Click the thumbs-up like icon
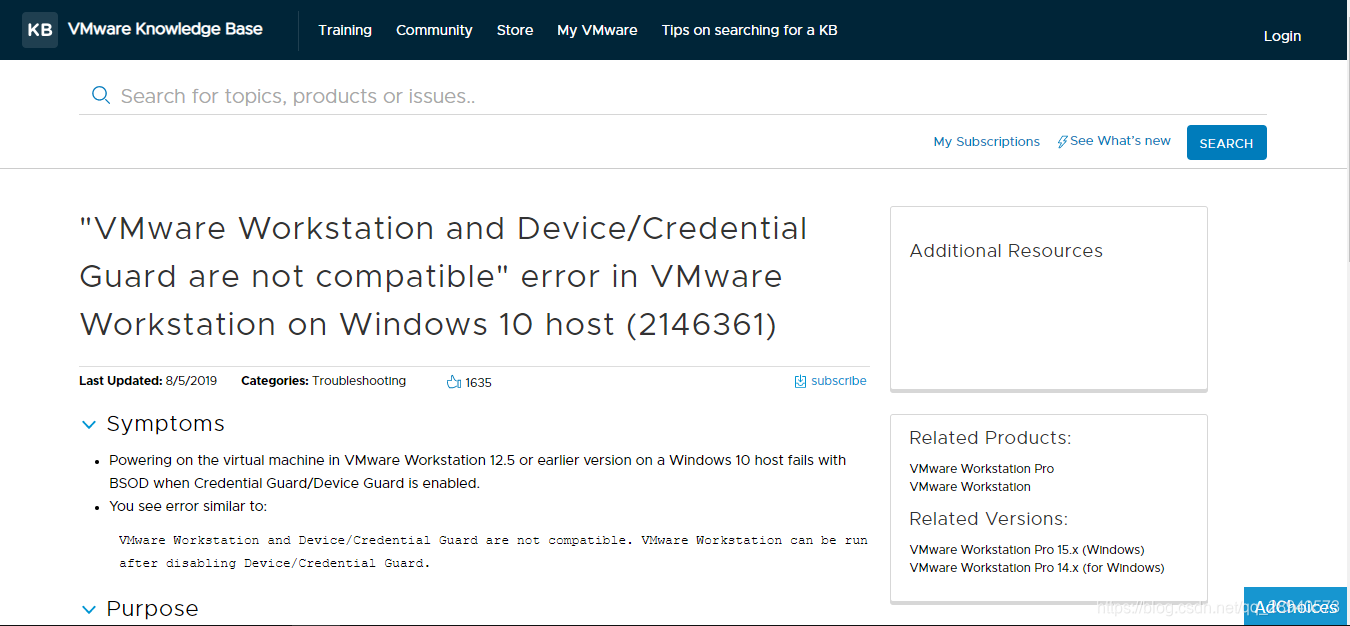 [453, 382]
